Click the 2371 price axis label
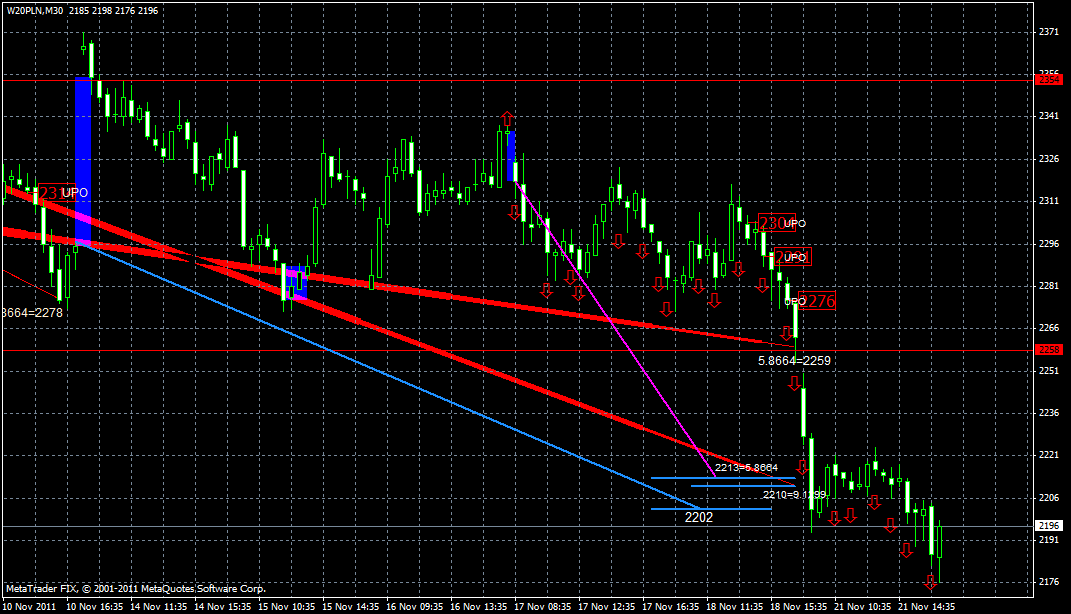This screenshot has width=1071, height=614. point(1048,31)
